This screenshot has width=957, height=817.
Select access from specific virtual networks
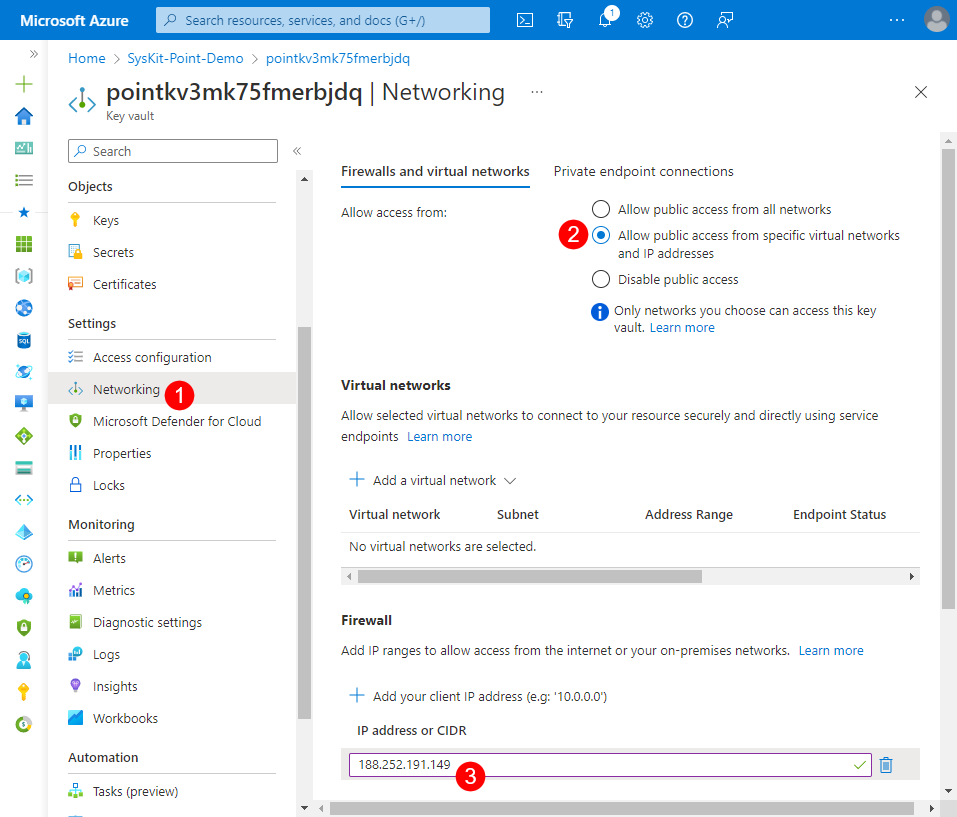pos(600,236)
